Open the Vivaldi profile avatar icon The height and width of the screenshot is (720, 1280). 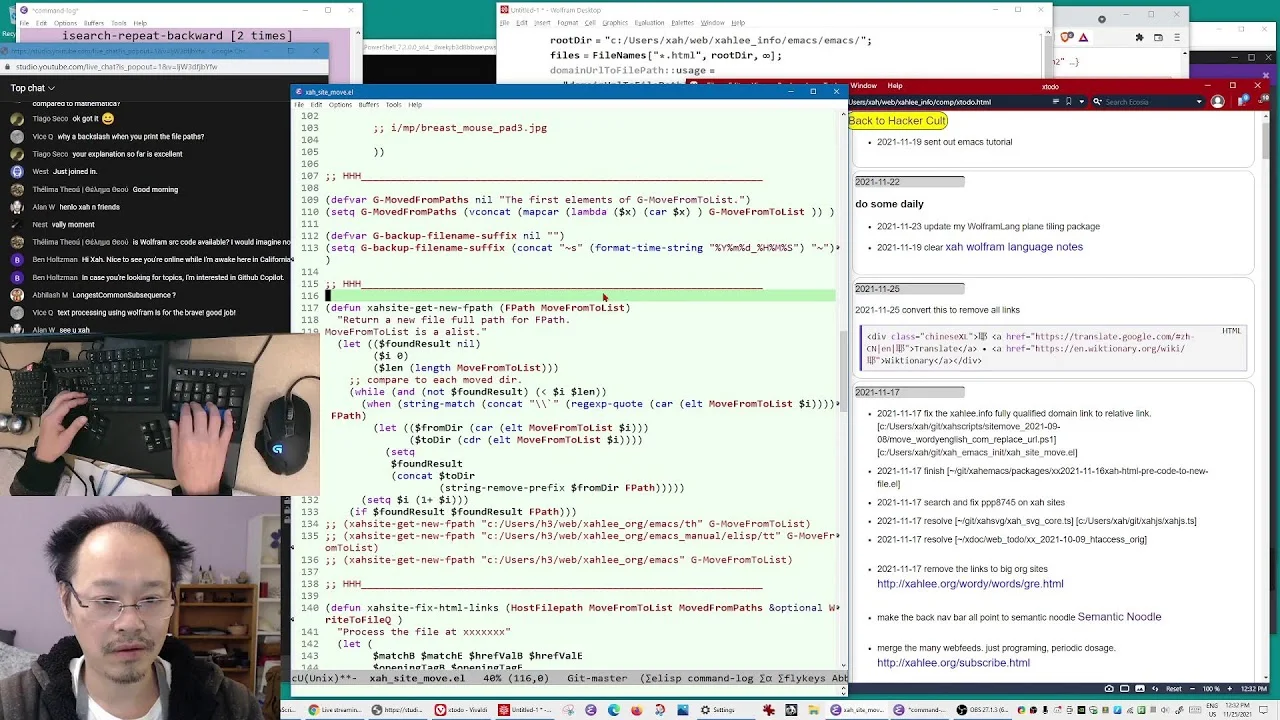click(x=1217, y=101)
